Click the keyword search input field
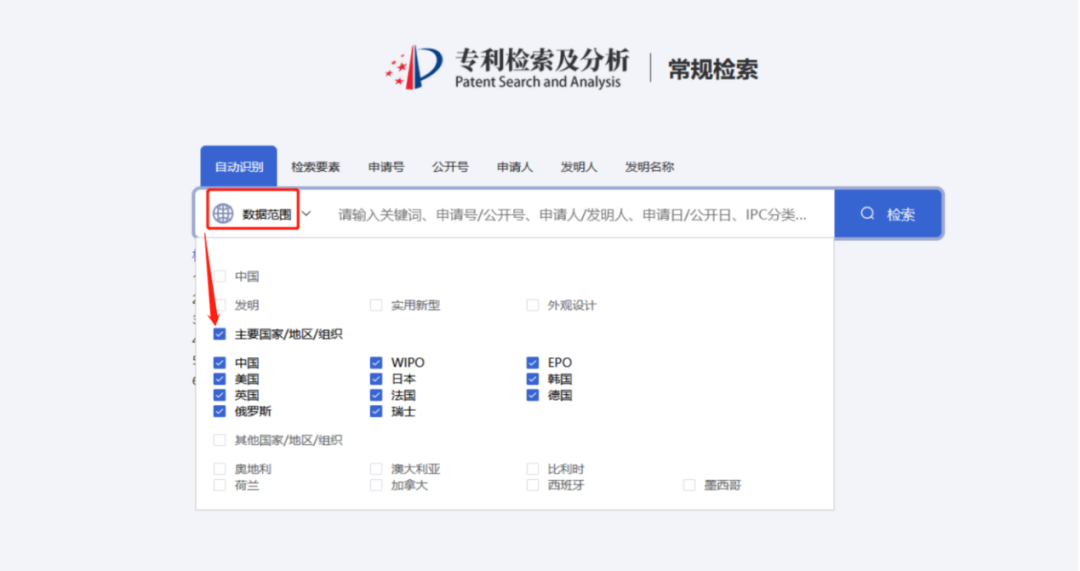This screenshot has height=571, width=1080. (572, 214)
